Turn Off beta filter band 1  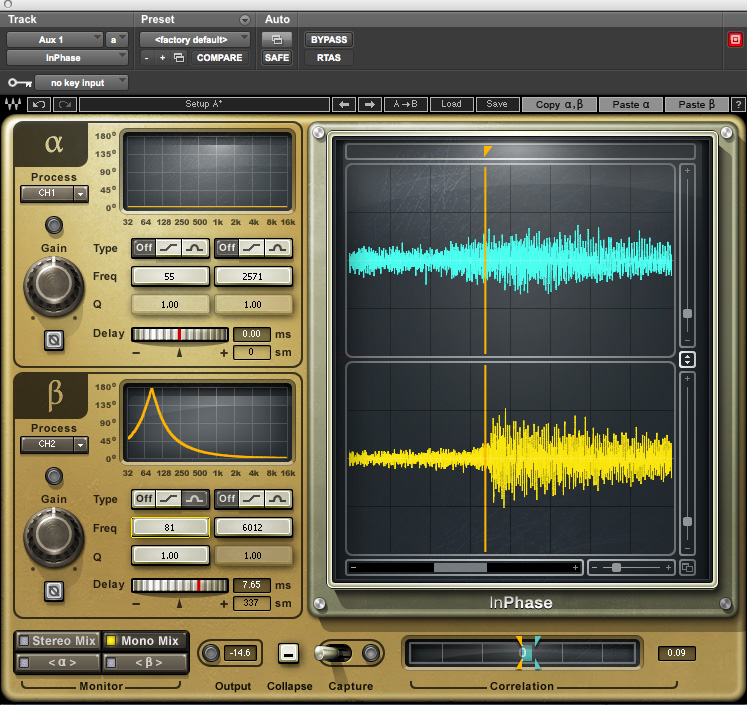pos(144,499)
